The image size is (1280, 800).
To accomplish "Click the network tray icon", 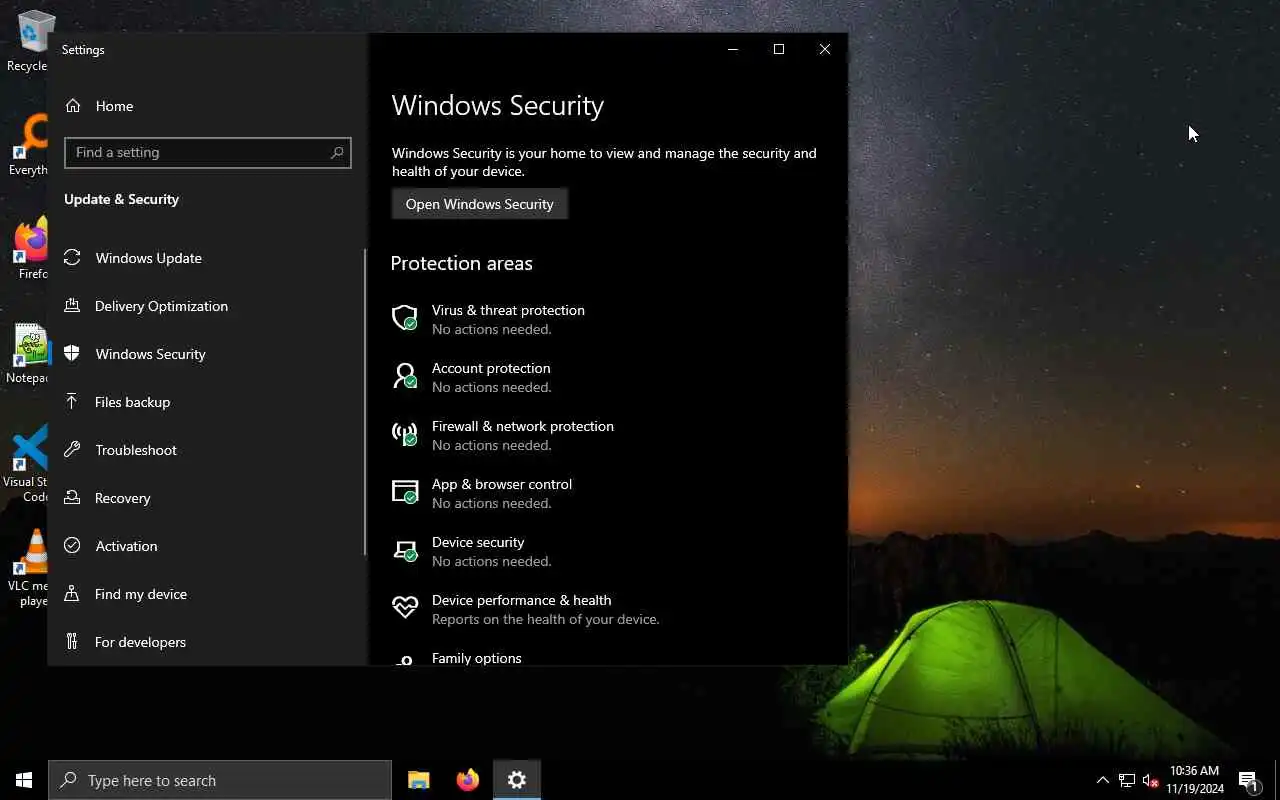I will coord(1127,780).
